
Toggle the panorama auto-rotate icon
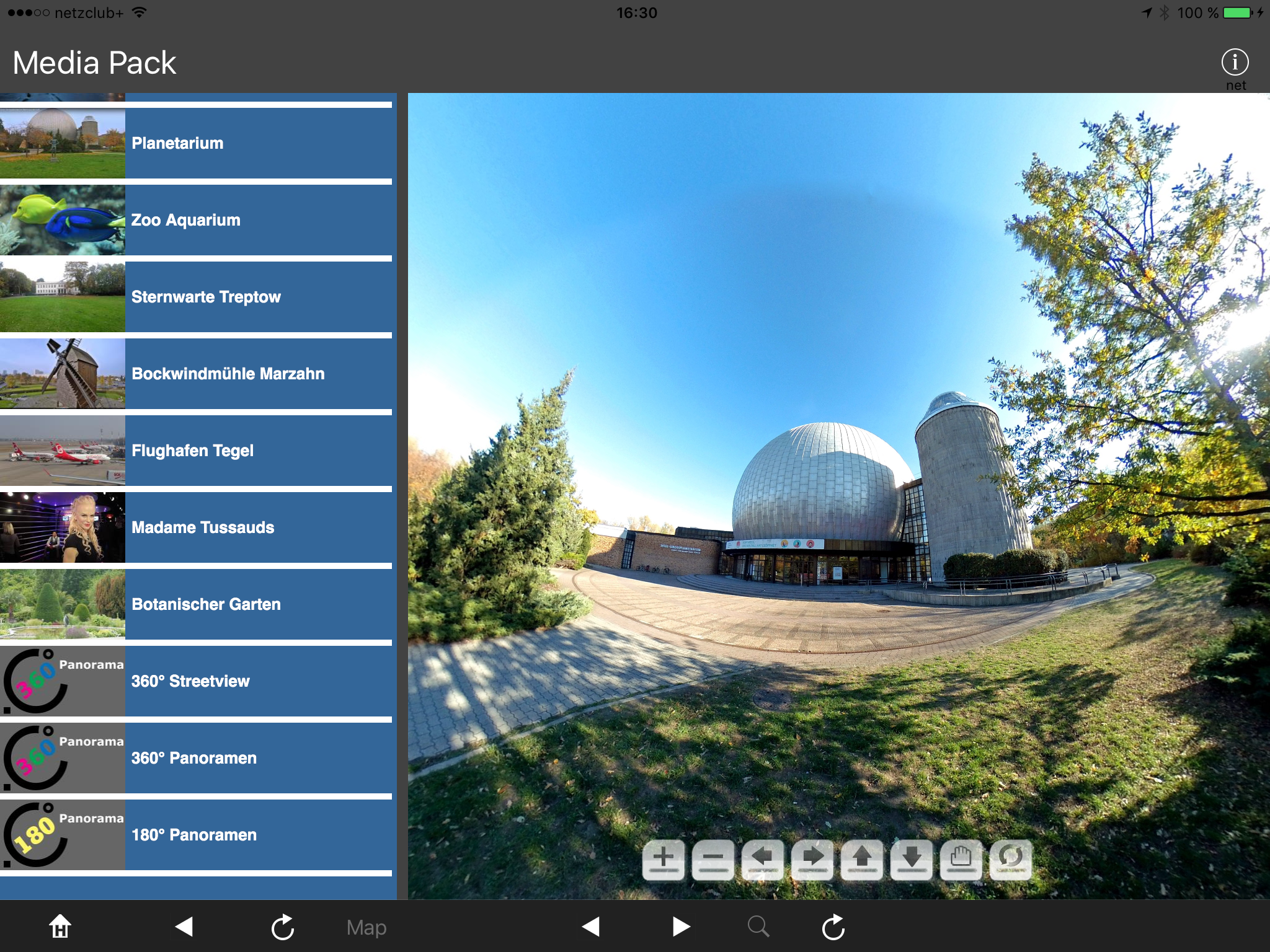coord(1011,860)
